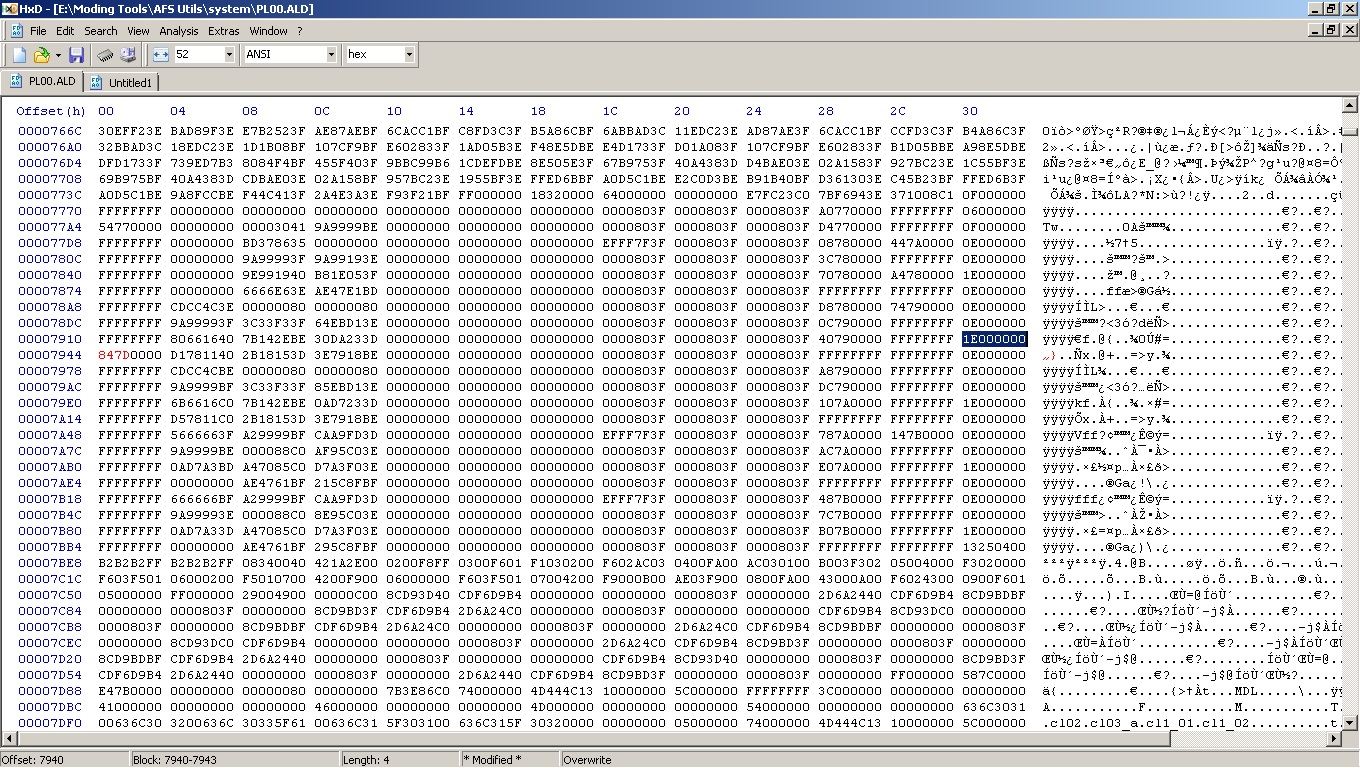Select row offset 00007D88

pyautogui.click(x=50, y=691)
